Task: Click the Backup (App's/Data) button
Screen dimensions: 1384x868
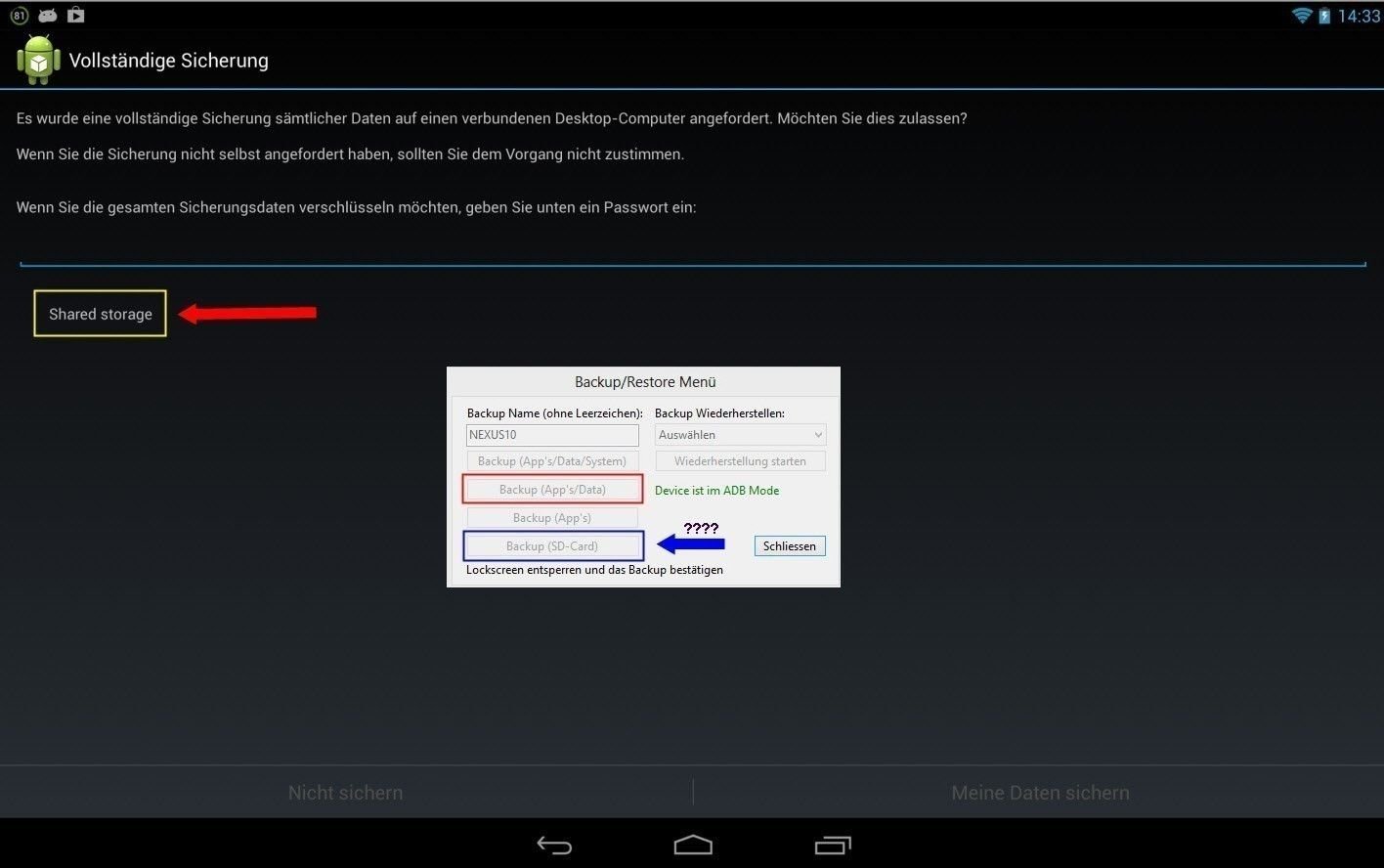Action: click(552, 490)
